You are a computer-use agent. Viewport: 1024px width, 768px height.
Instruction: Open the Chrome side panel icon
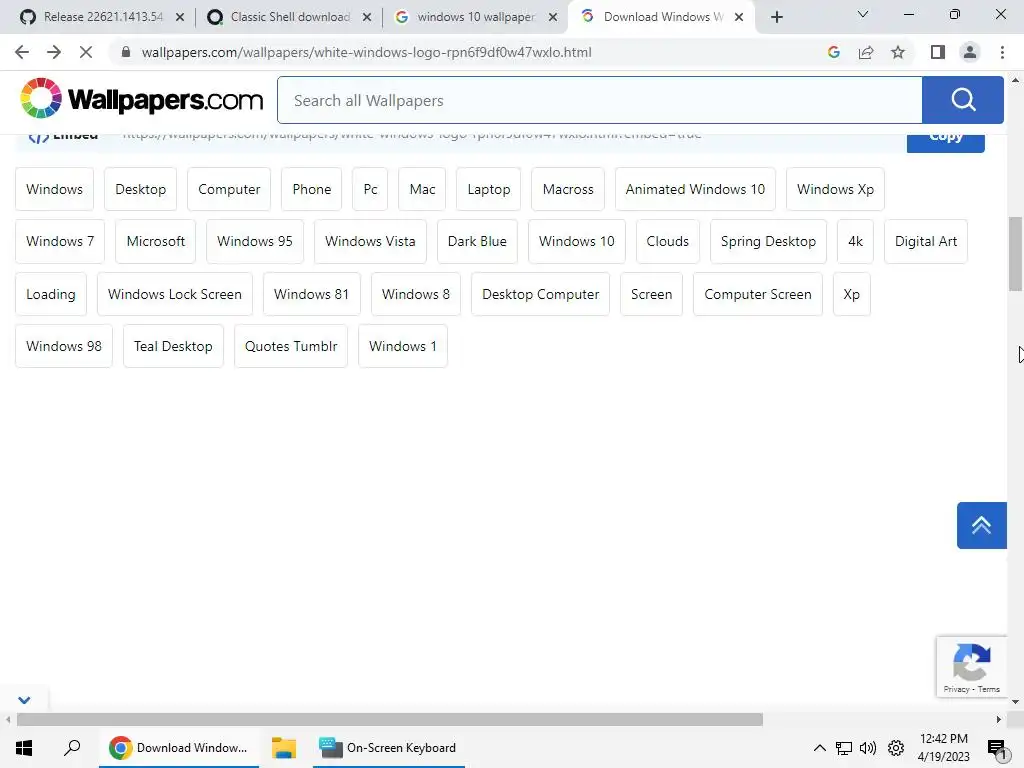point(938,52)
